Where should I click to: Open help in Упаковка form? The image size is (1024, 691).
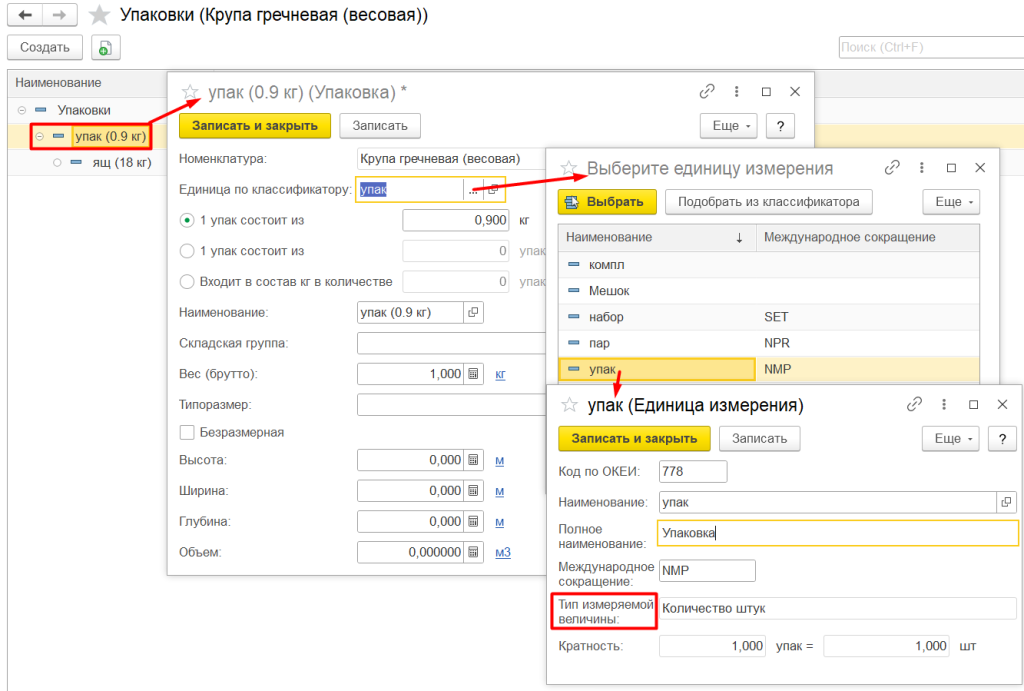(x=780, y=126)
